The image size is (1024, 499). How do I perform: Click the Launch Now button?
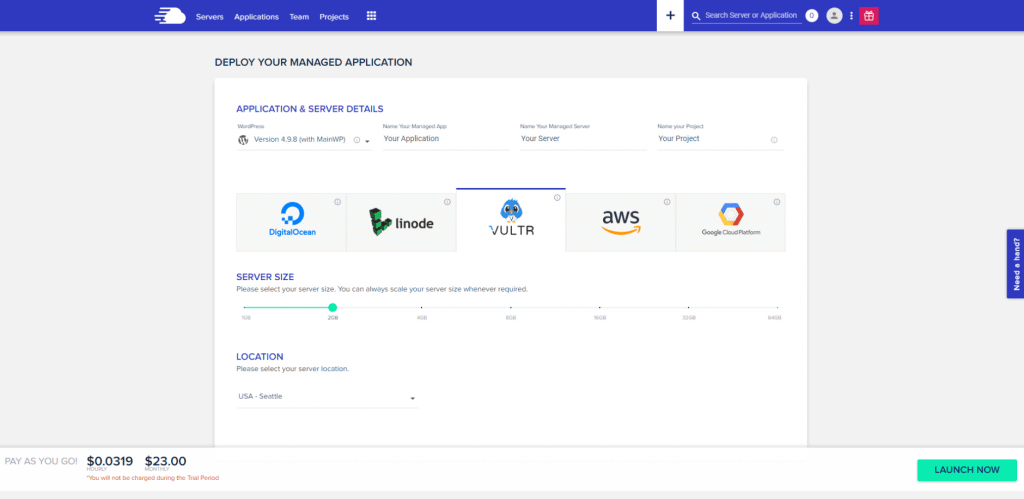pos(966,469)
